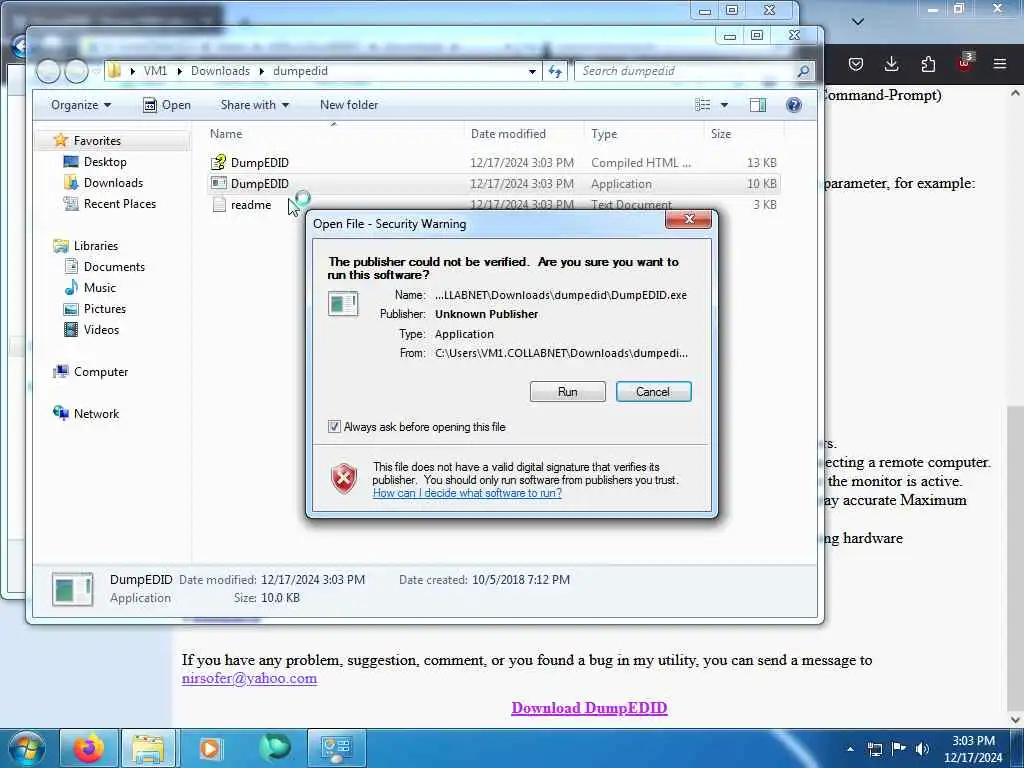1024x768 pixels.
Task: Open Firefox hamburger menu
Action: coord(999,64)
